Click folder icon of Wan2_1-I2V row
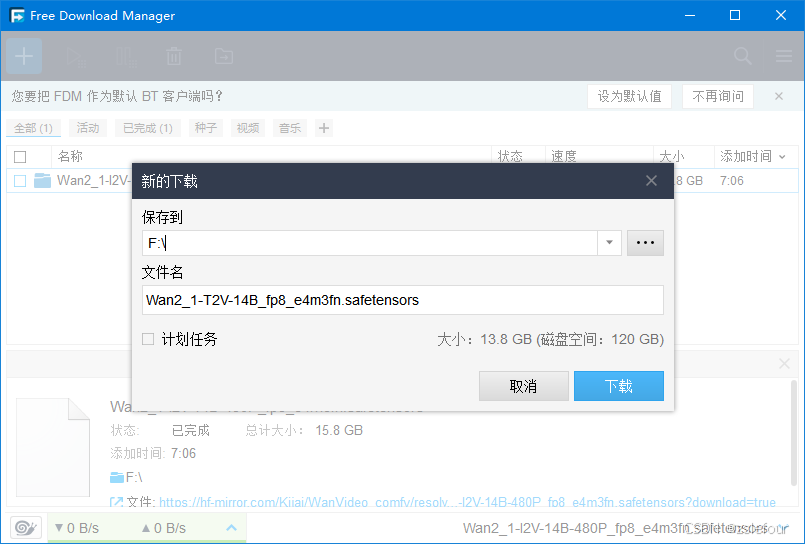805x544 pixels. point(42,181)
